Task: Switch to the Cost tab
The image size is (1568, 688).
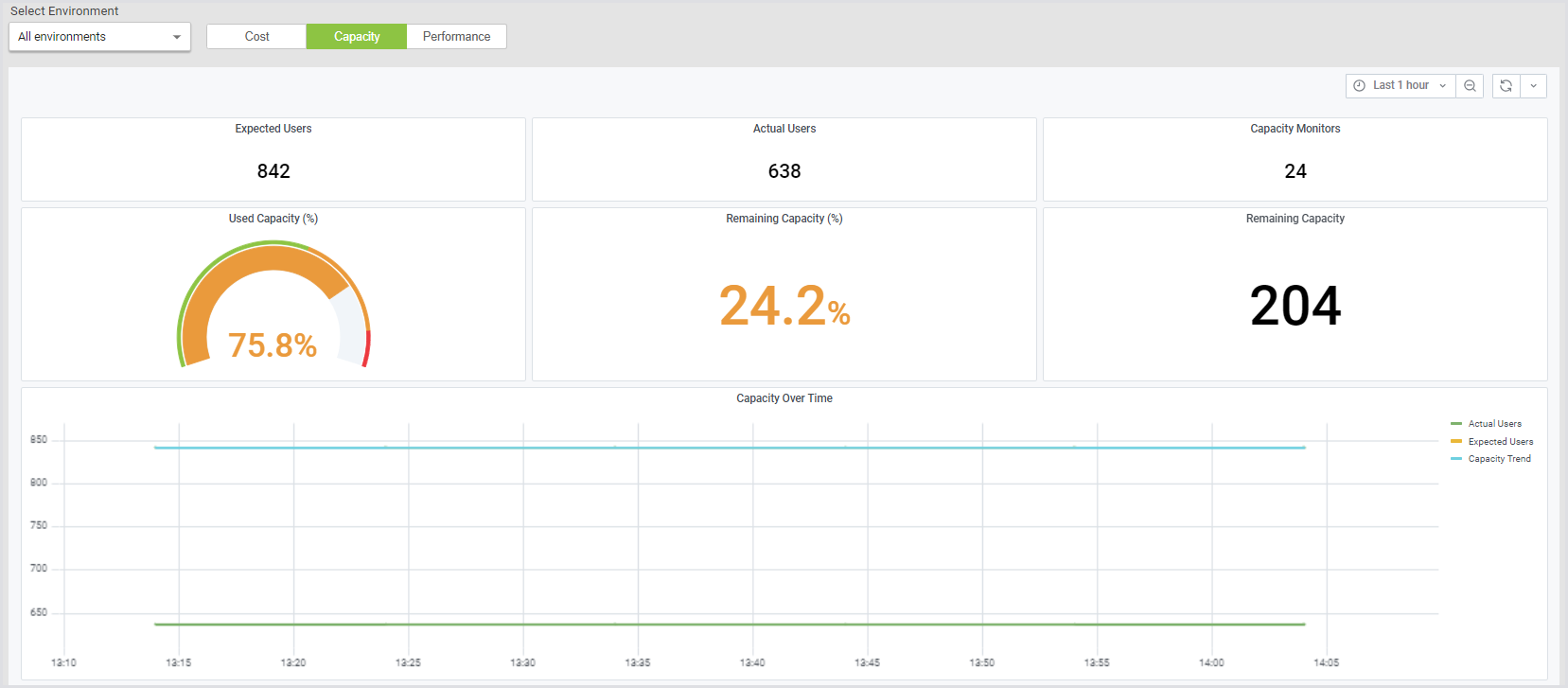Action: point(256,37)
